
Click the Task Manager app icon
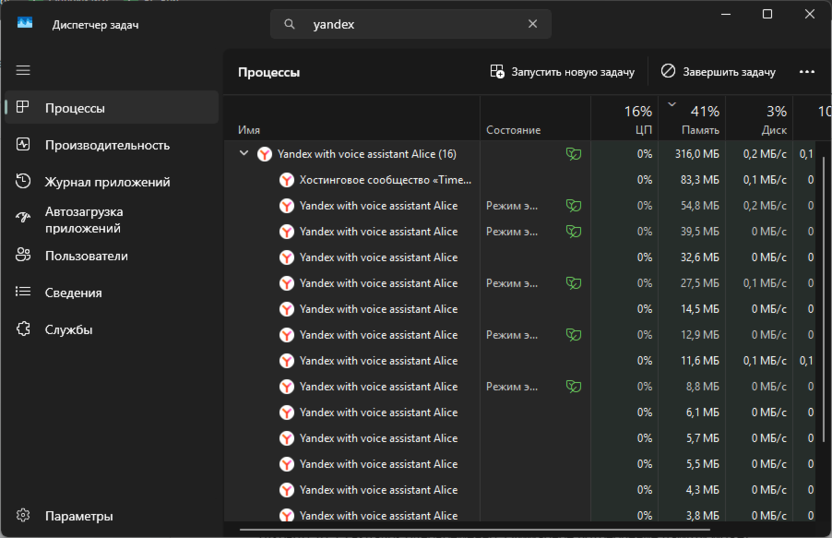pos(25,24)
